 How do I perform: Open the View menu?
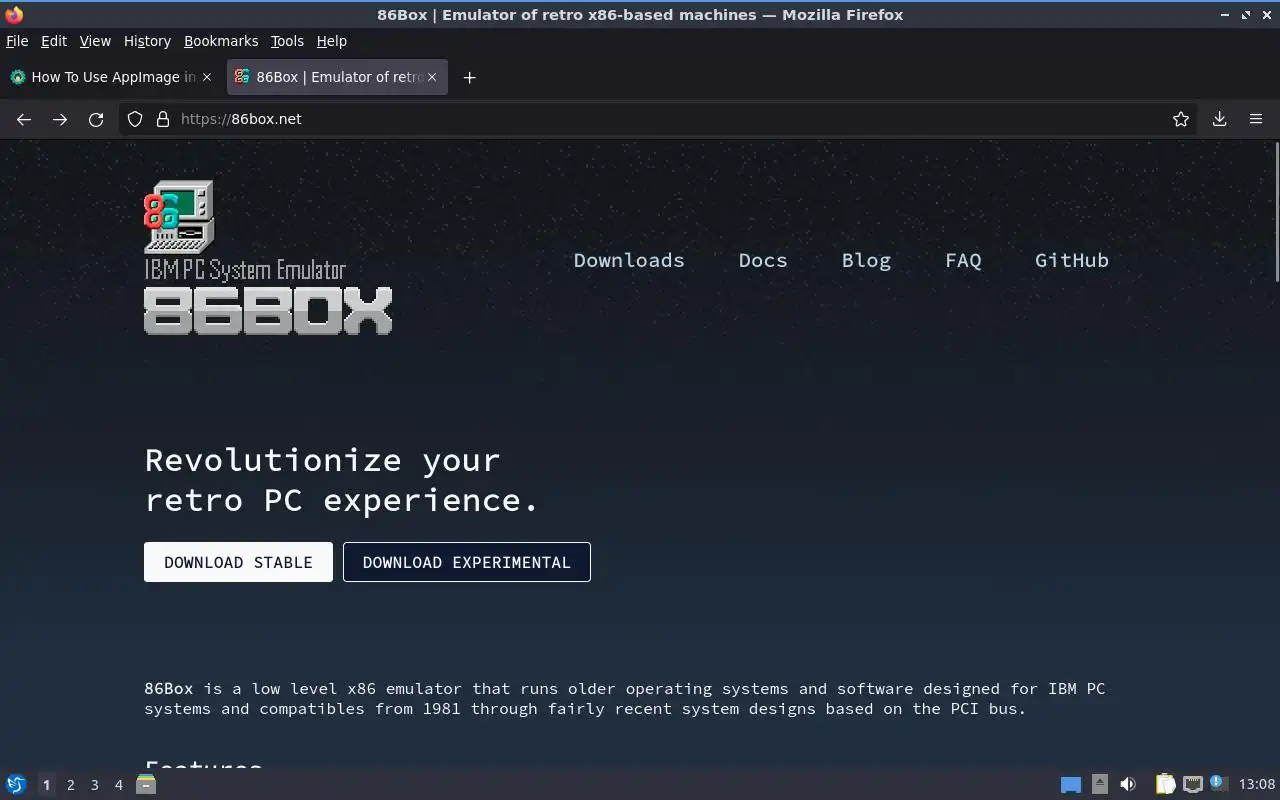[x=95, y=41]
